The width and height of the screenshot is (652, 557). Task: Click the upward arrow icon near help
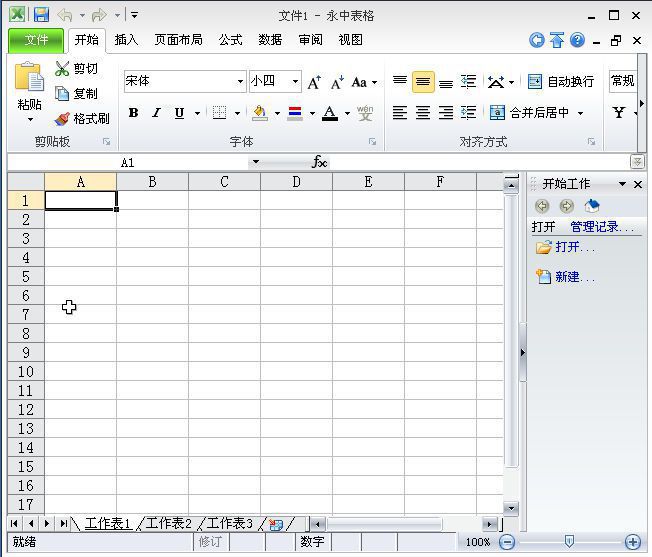(557, 40)
